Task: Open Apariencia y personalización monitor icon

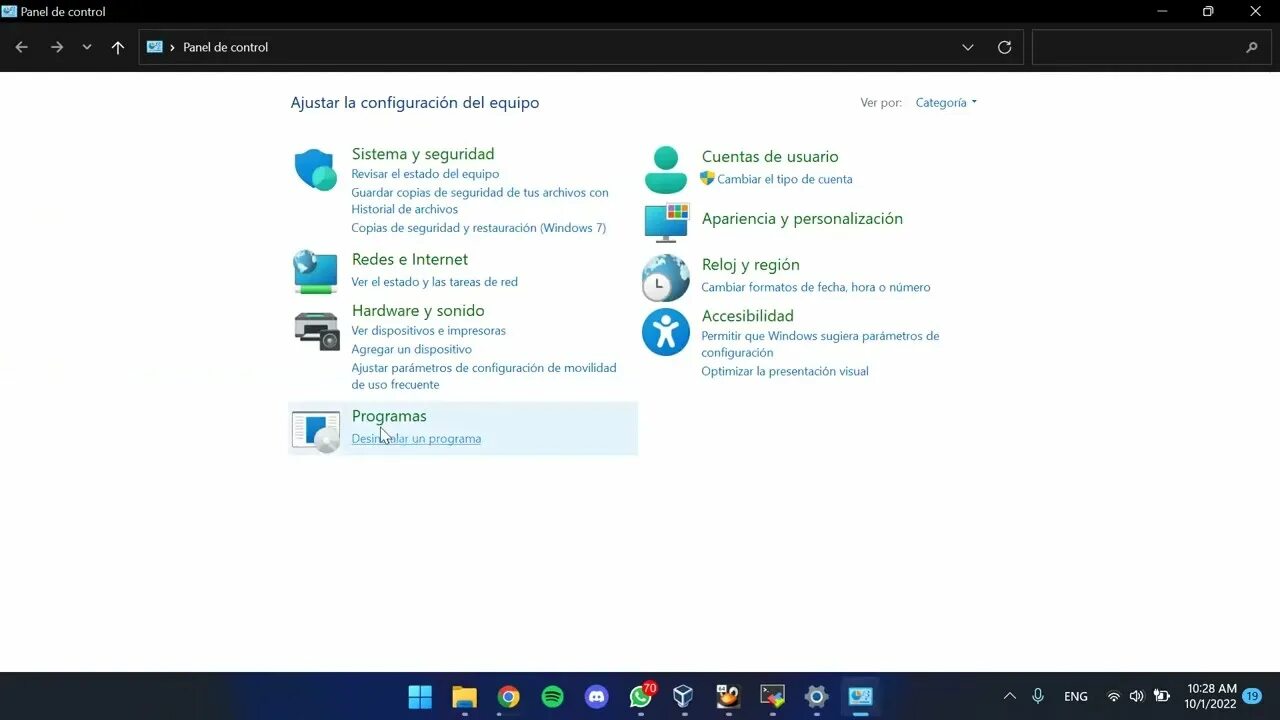Action: 667,222
